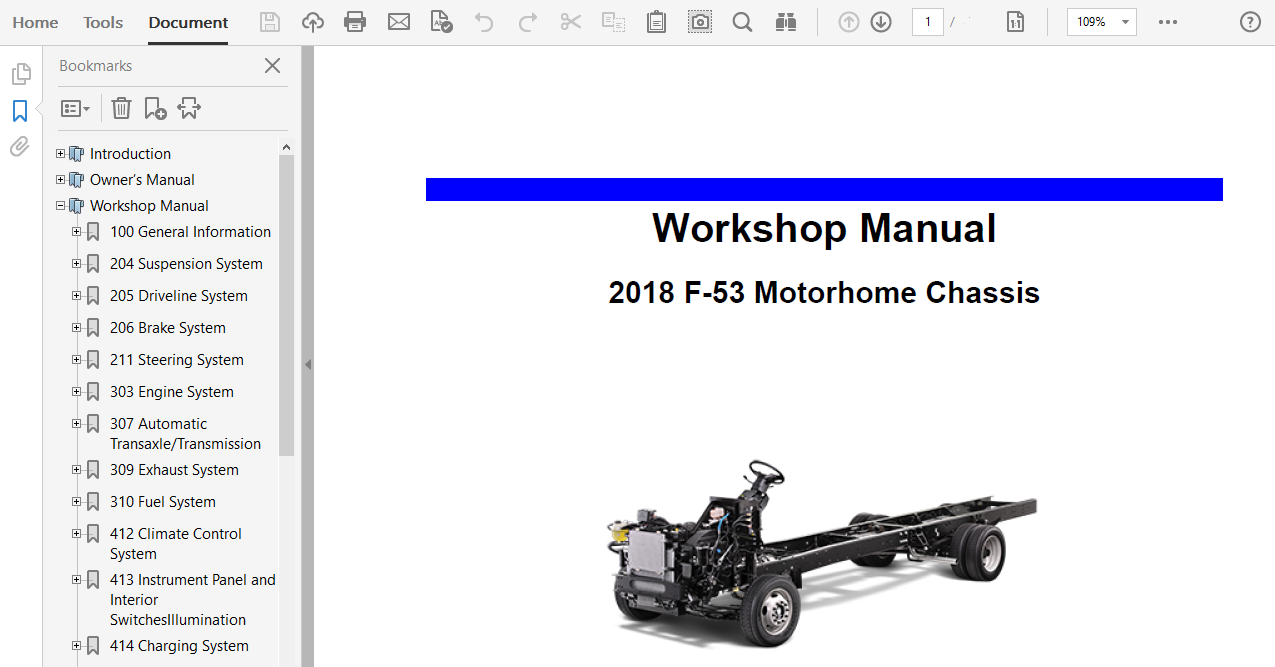Click the page number input field
This screenshot has width=1275, height=667.
(x=927, y=21)
